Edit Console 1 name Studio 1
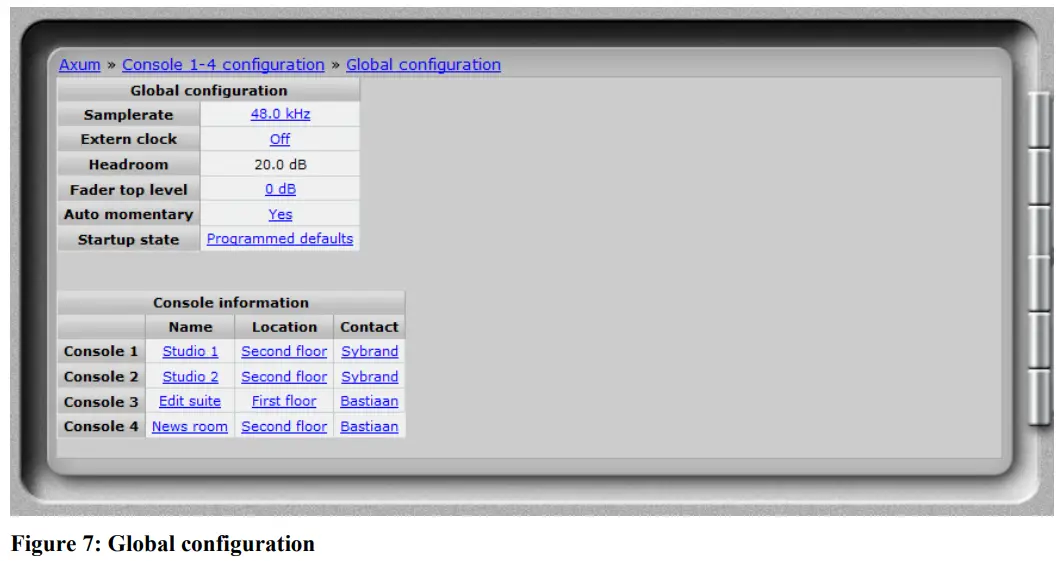The width and height of the screenshot is (1058, 561). pos(190,352)
